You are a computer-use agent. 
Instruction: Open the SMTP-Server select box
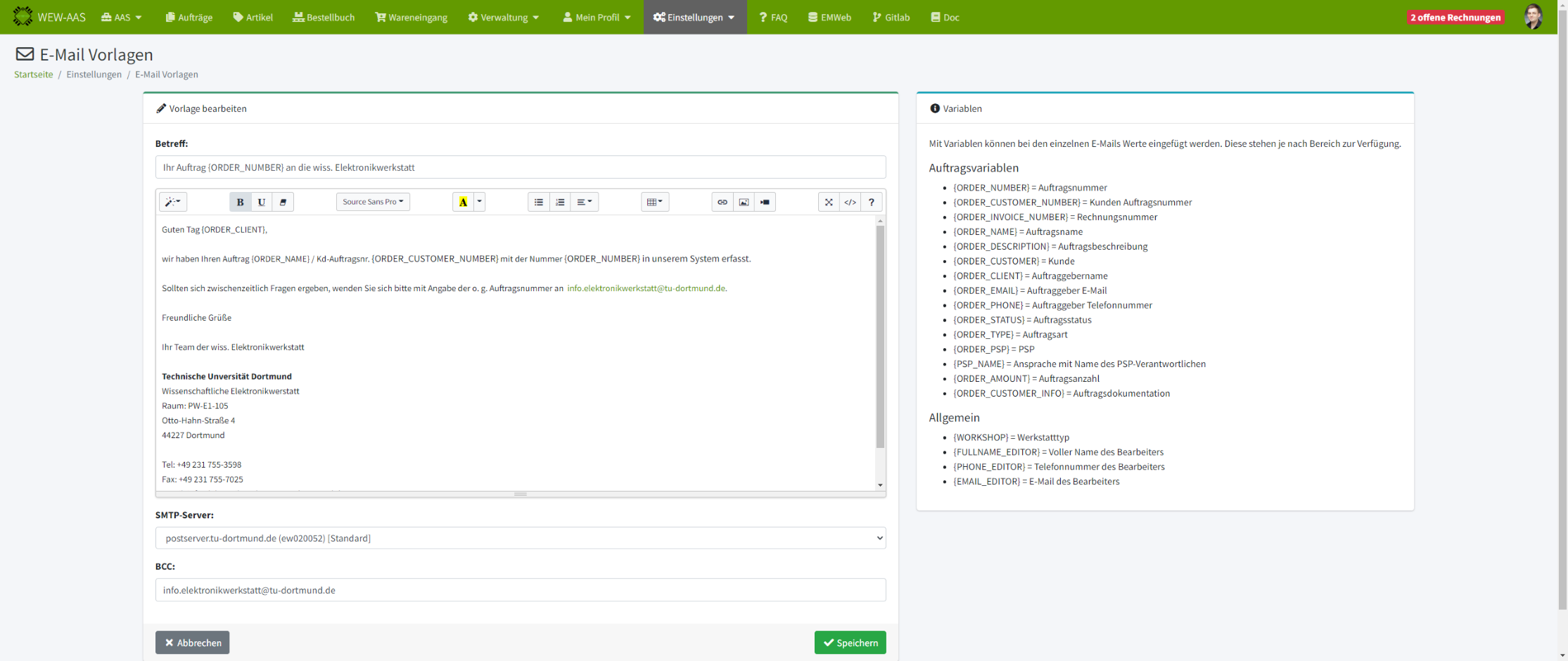(520, 538)
